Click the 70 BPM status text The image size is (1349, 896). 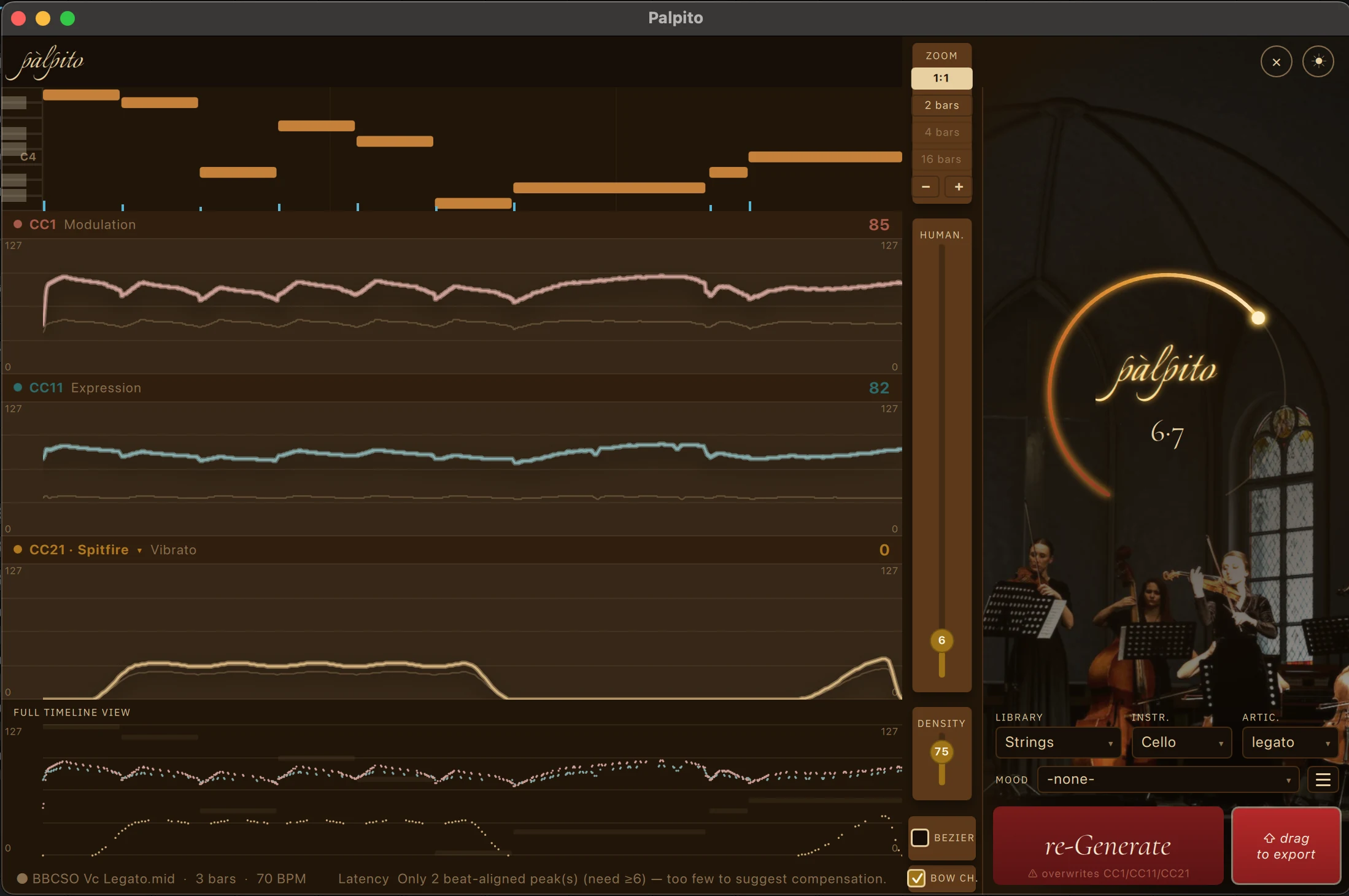[x=281, y=878]
